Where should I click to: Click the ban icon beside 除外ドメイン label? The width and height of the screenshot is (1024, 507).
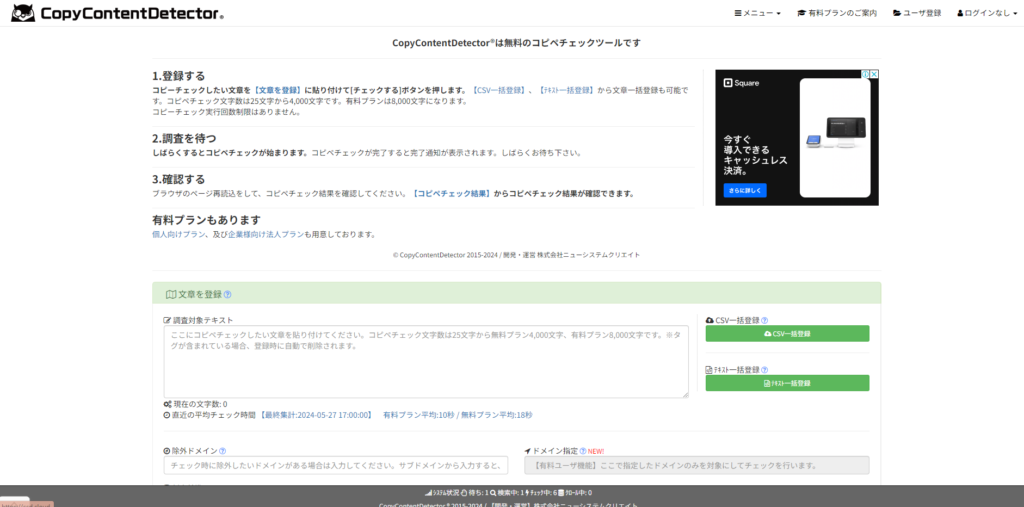(x=167, y=451)
